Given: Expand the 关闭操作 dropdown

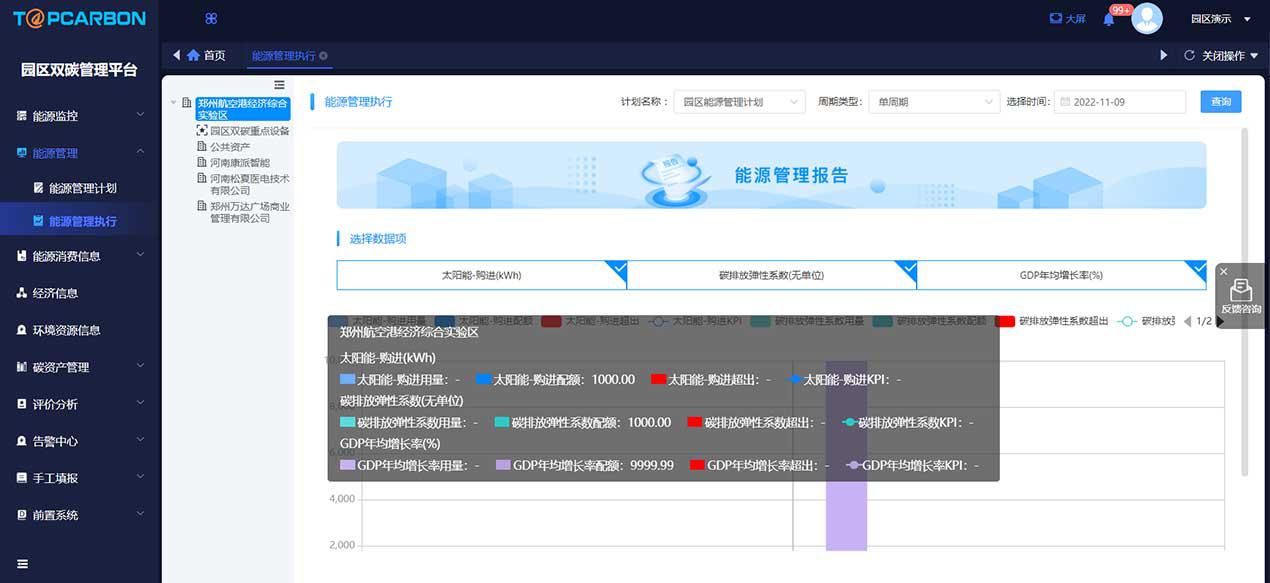Looking at the screenshot, I should pos(1221,56).
